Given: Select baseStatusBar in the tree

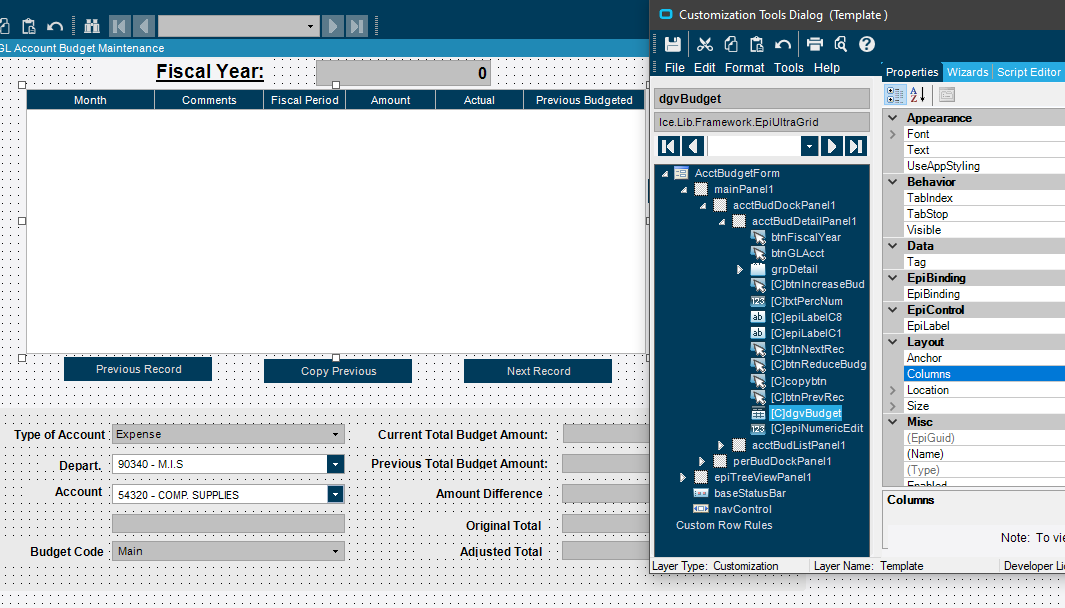Looking at the screenshot, I should (x=749, y=493).
